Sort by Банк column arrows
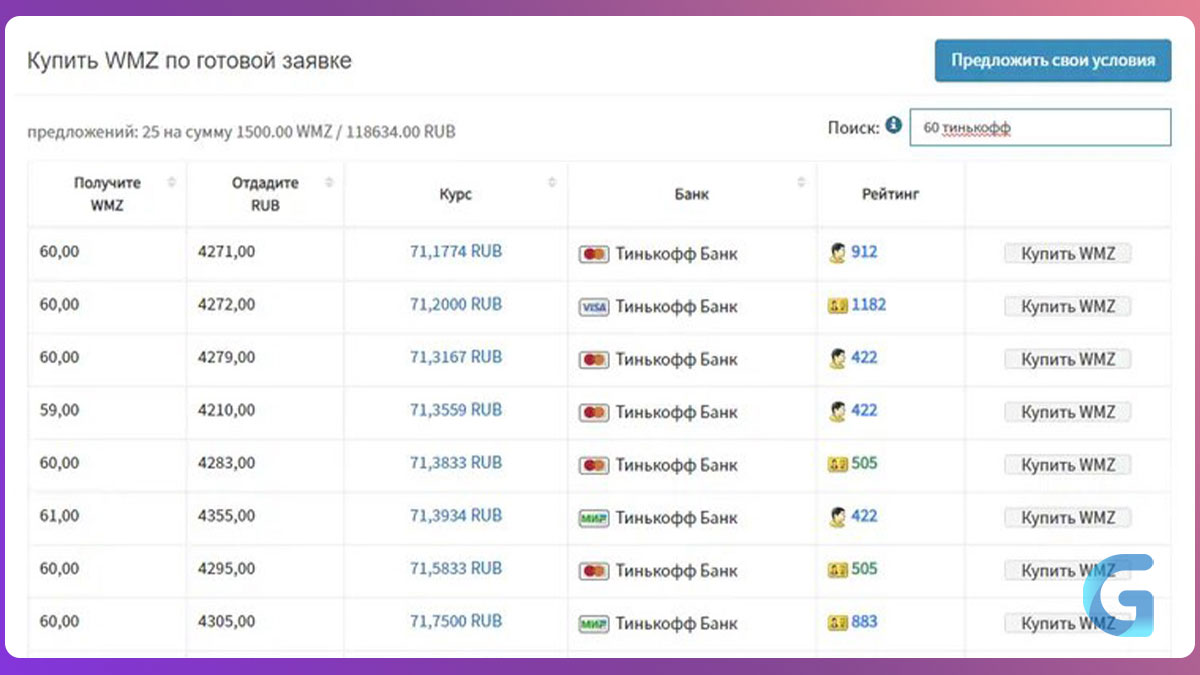The width and height of the screenshot is (1200, 675). coord(801,182)
